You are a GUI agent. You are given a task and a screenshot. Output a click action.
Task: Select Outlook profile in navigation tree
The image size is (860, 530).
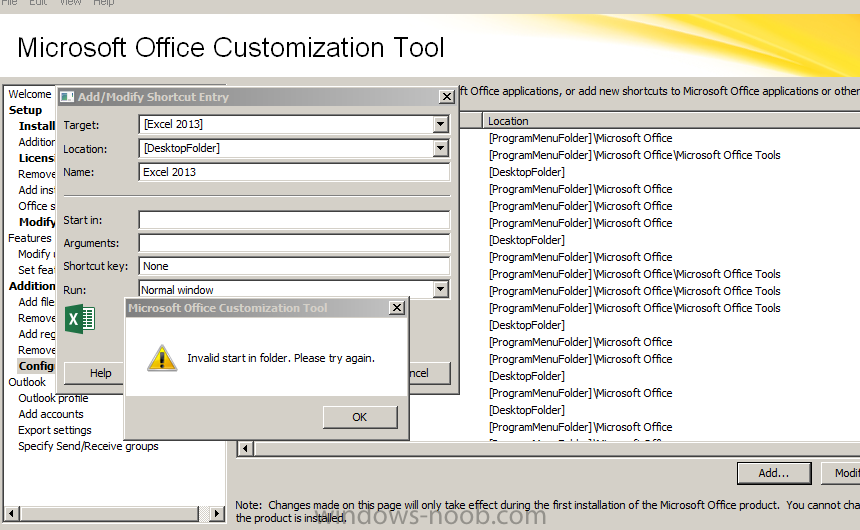pos(53,399)
